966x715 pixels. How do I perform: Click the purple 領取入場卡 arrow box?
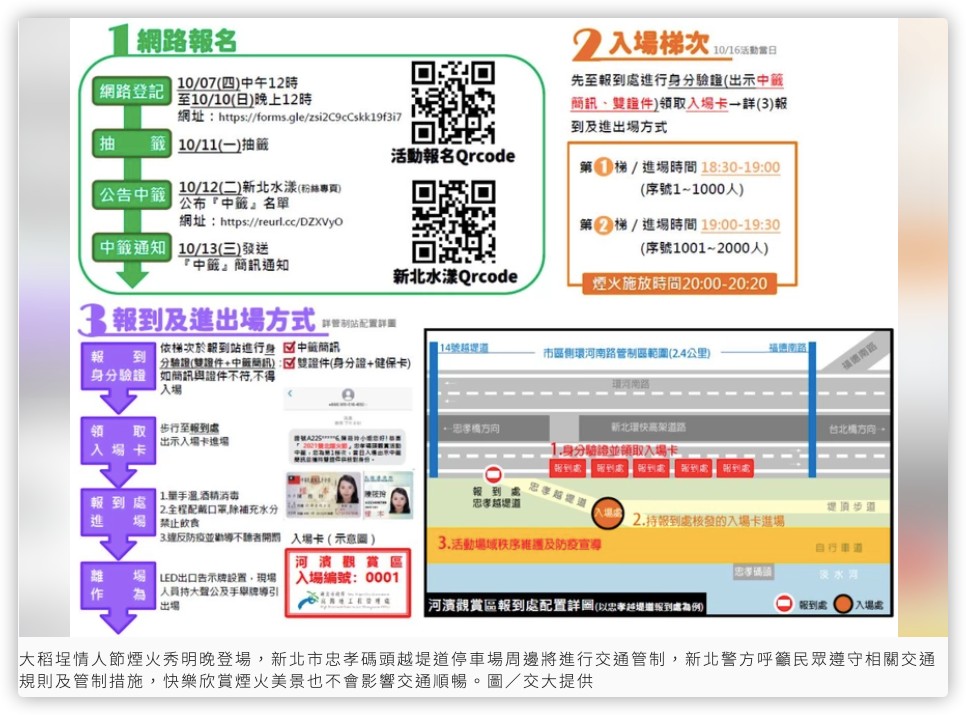[x=118, y=440]
